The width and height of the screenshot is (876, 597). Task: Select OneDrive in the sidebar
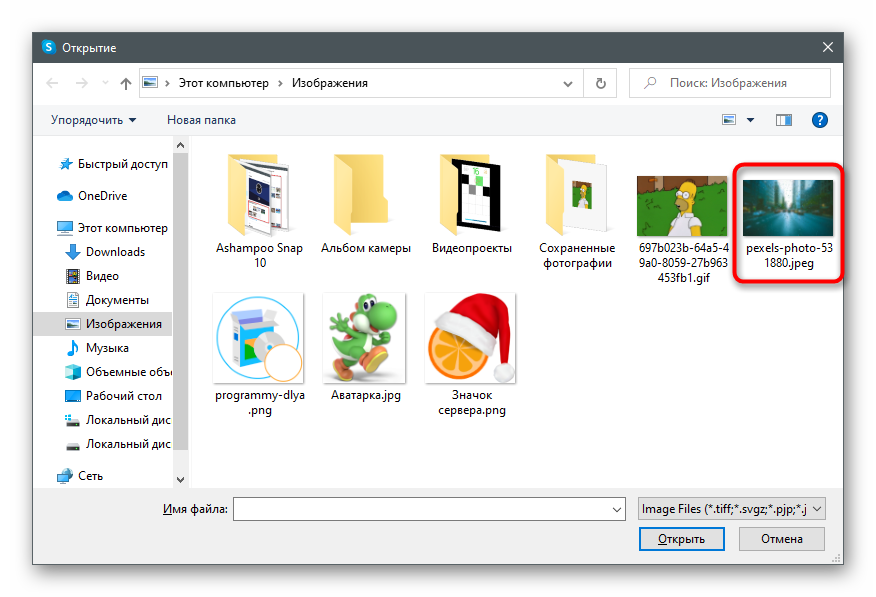(93, 196)
